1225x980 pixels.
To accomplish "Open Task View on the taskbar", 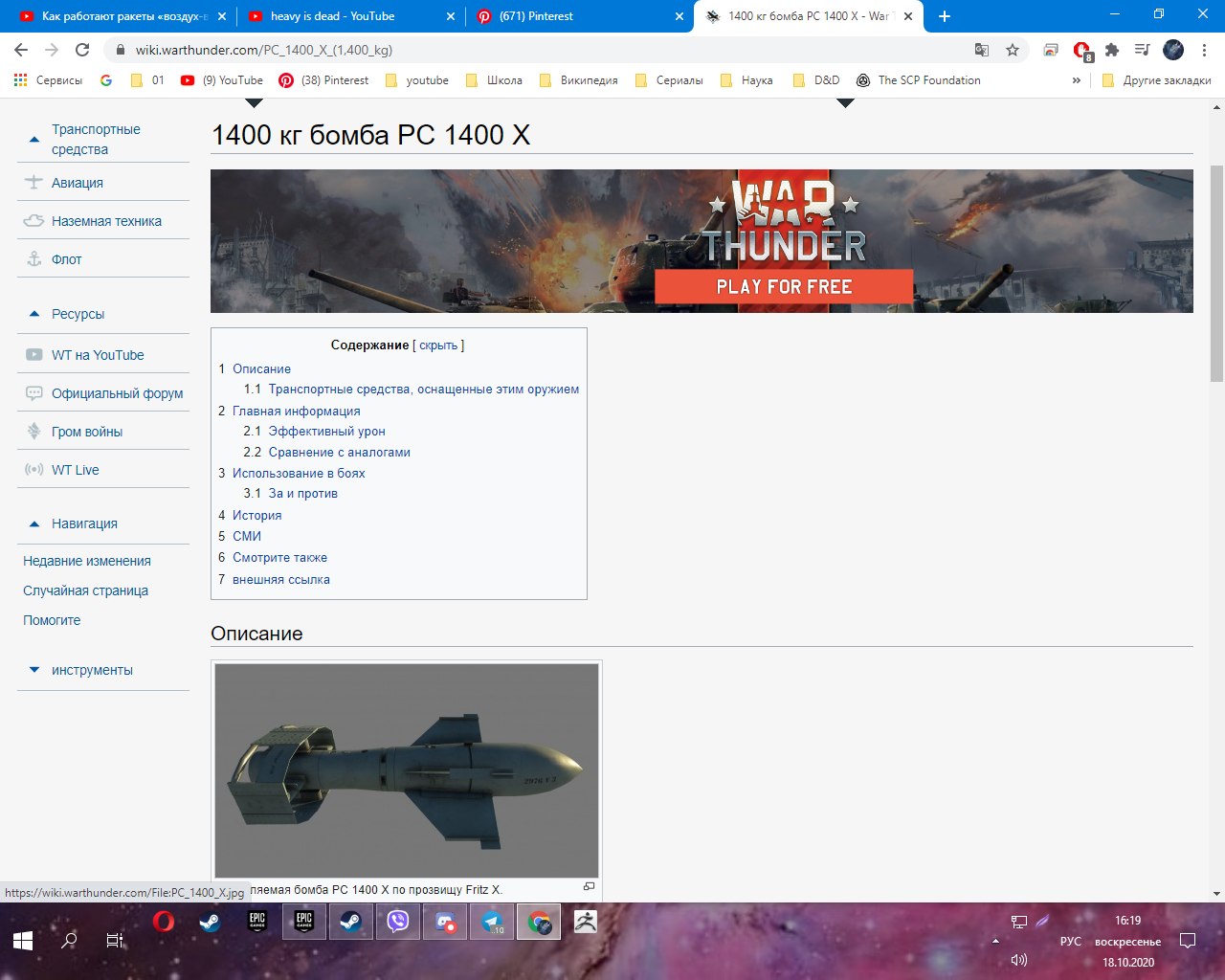I will coord(115,941).
